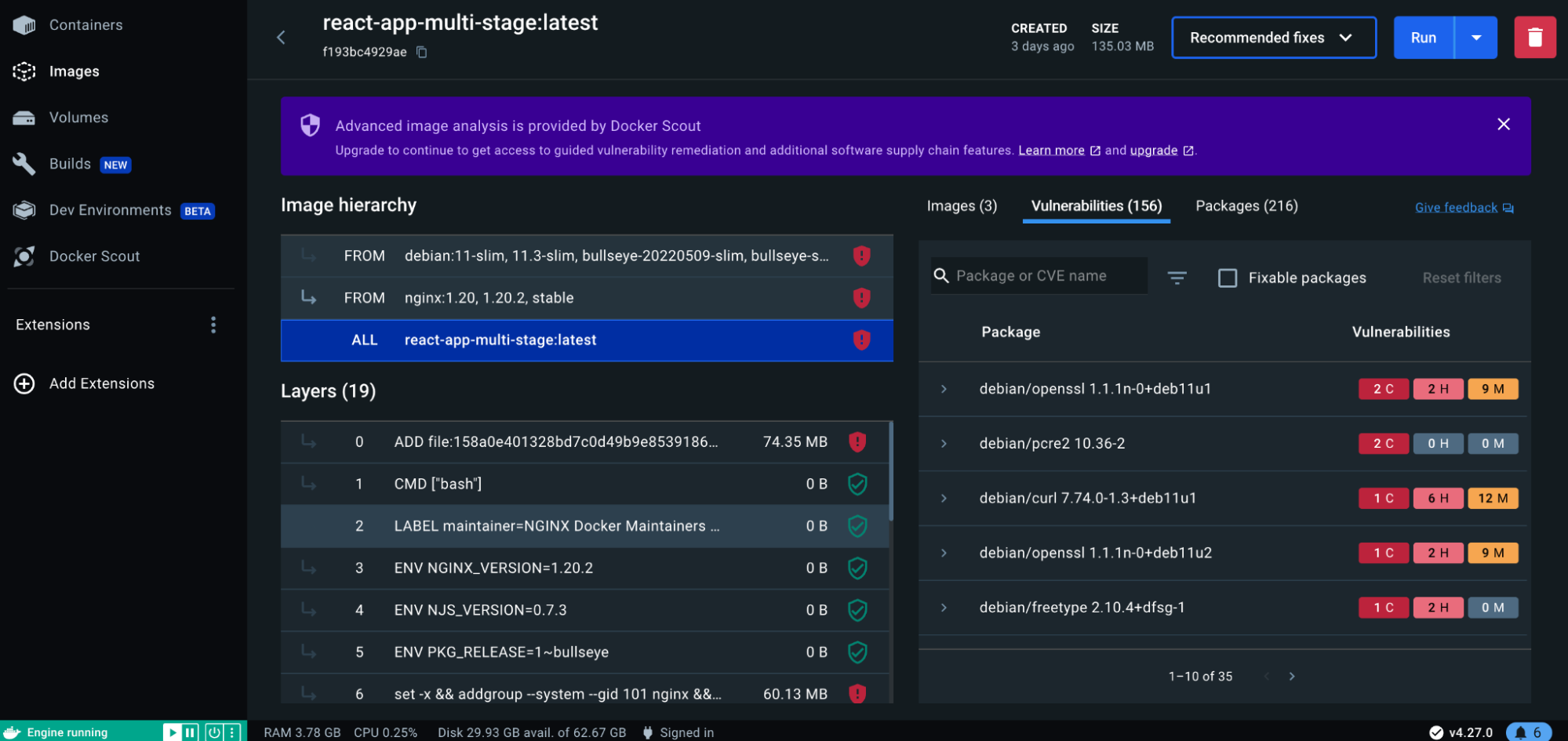Click the Give feedback link
The image size is (1568, 741).
click(x=1456, y=208)
